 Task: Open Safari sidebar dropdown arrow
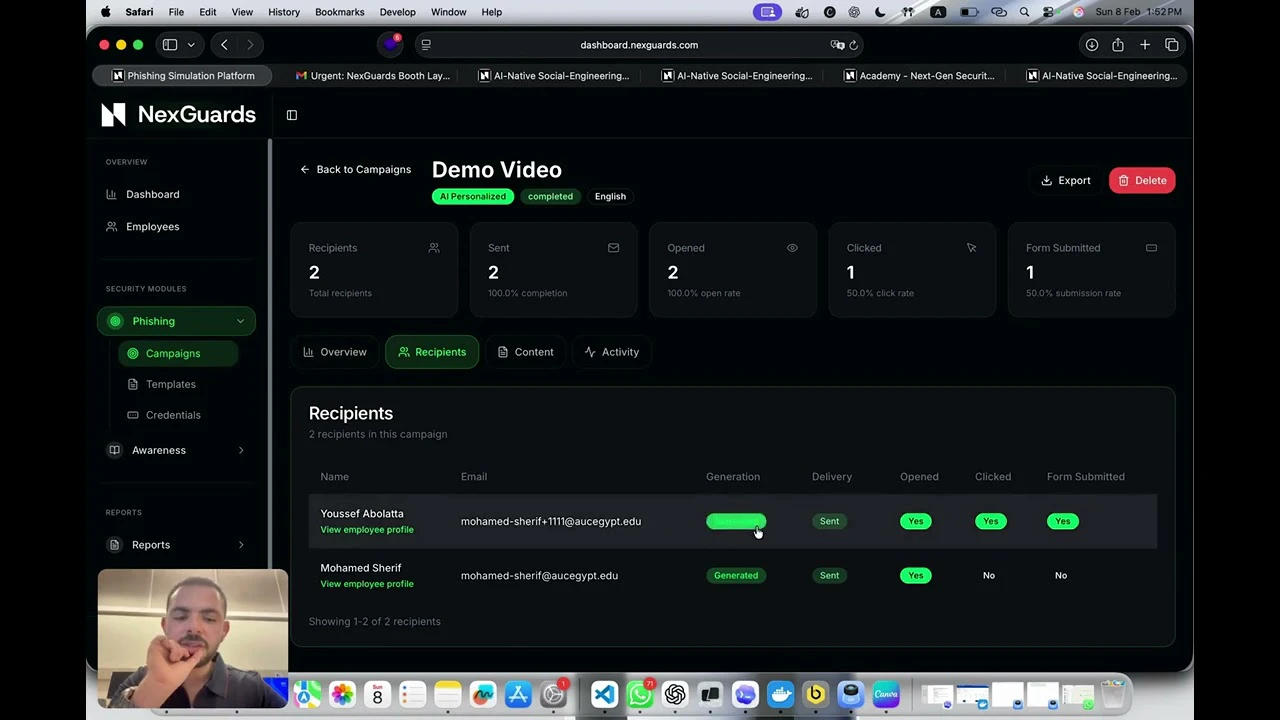click(x=190, y=45)
